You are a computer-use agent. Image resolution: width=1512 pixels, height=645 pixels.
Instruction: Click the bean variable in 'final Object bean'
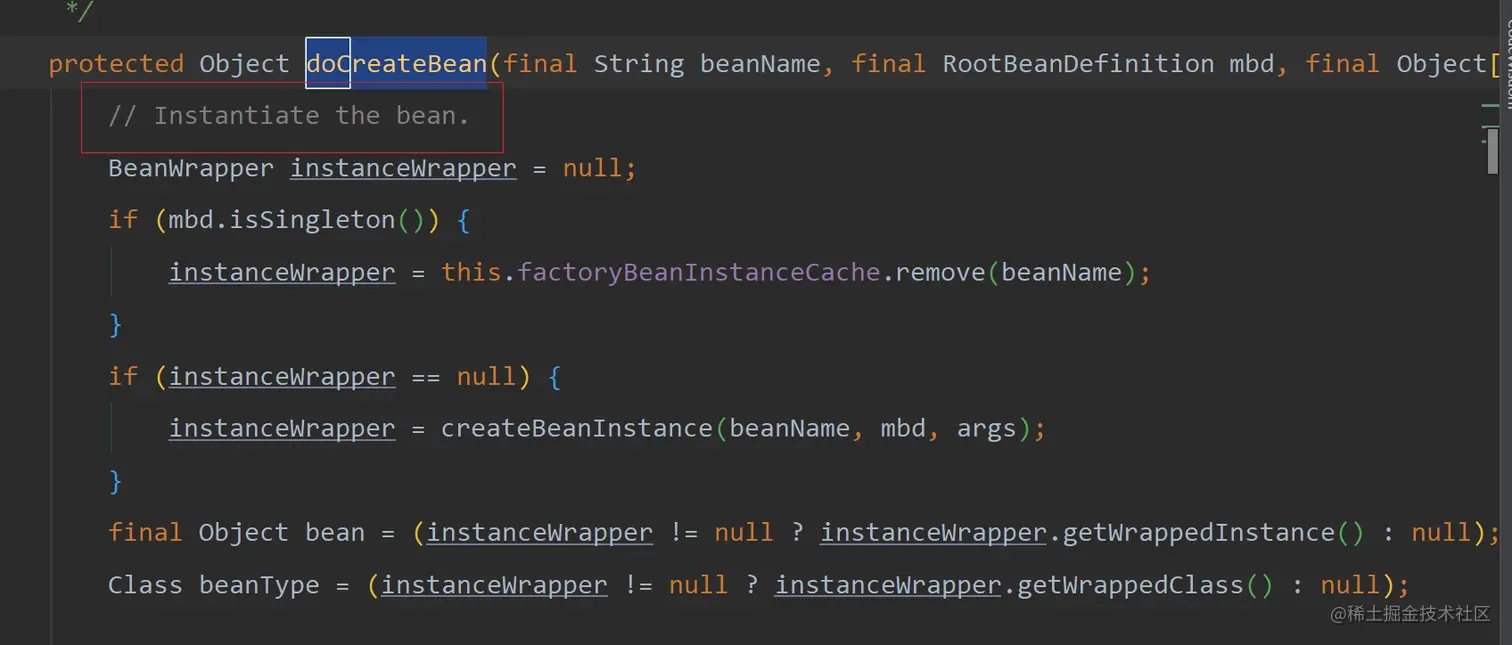tap(335, 532)
